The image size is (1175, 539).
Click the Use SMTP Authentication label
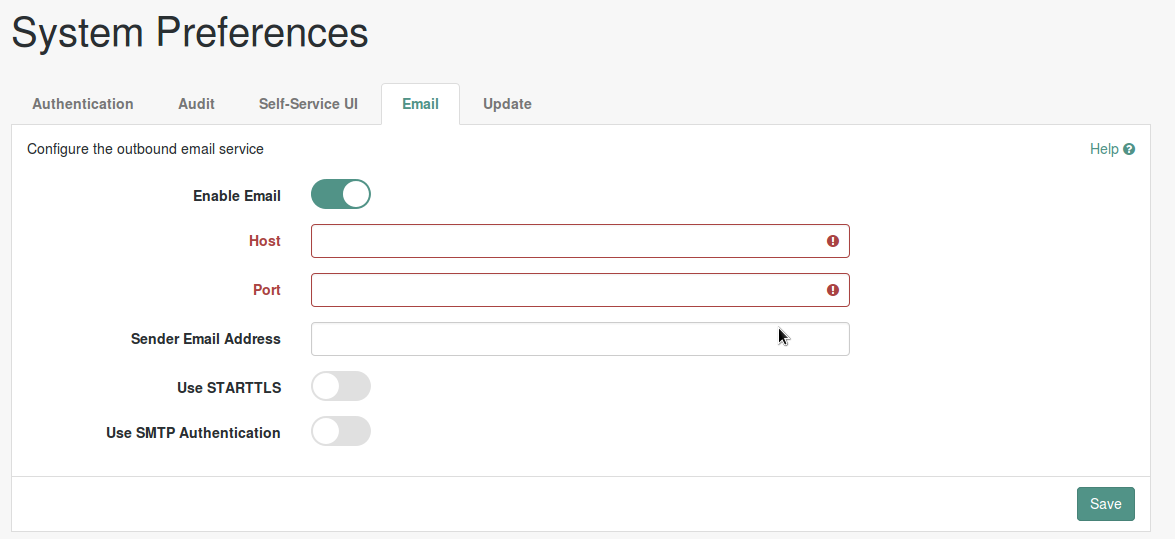[x=193, y=433]
